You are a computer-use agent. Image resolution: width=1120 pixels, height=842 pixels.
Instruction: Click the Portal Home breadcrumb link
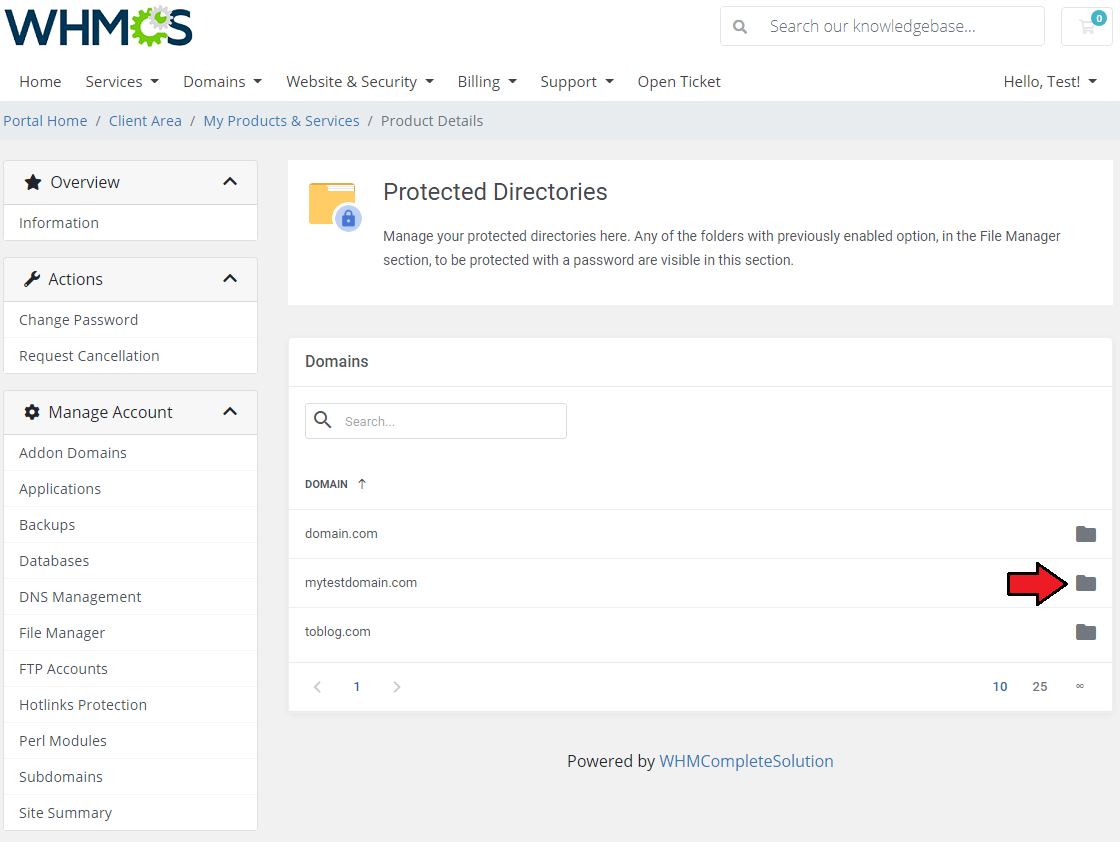pyautogui.click(x=45, y=121)
